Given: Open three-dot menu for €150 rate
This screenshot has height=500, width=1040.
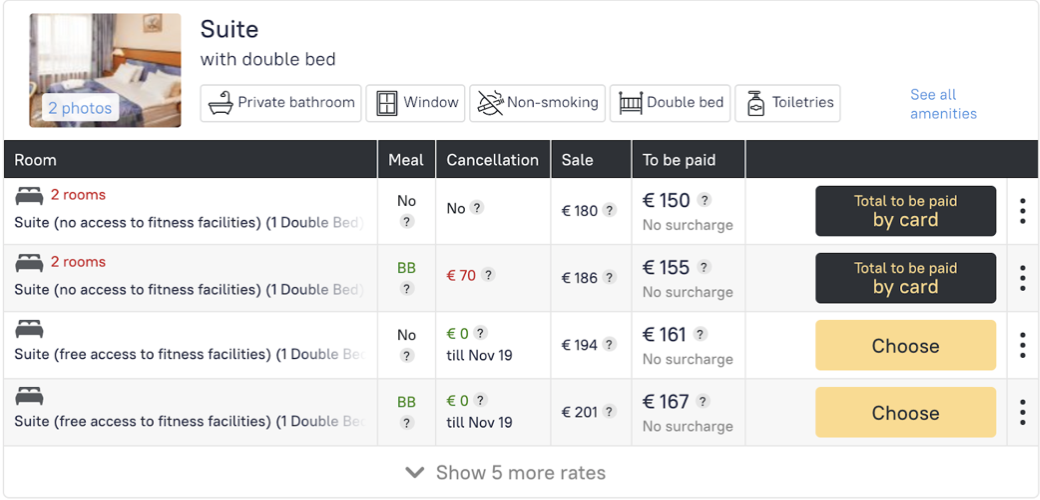Looking at the screenshot, I should 1022,211.
